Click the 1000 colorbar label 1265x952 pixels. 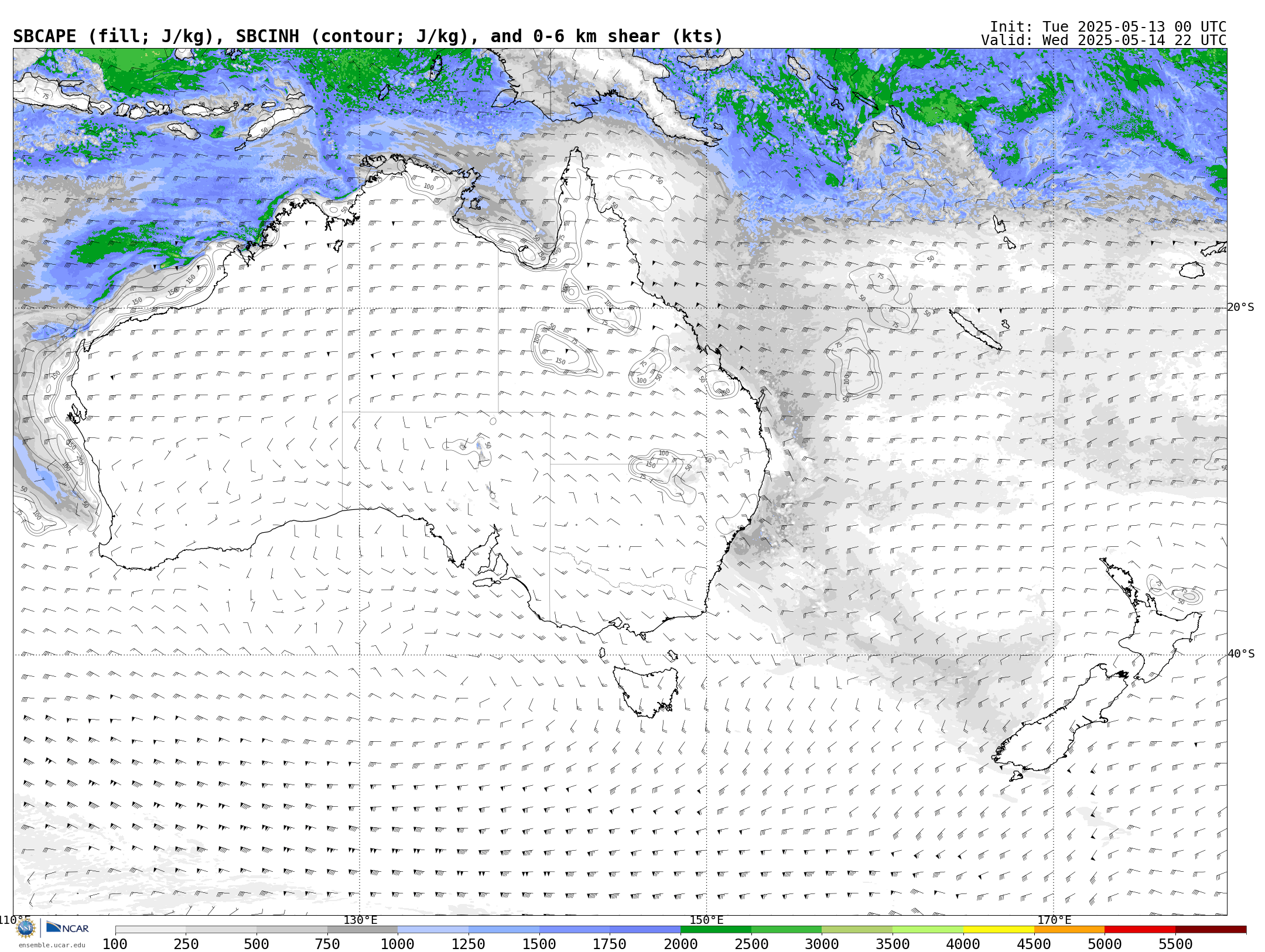point(398,944)
